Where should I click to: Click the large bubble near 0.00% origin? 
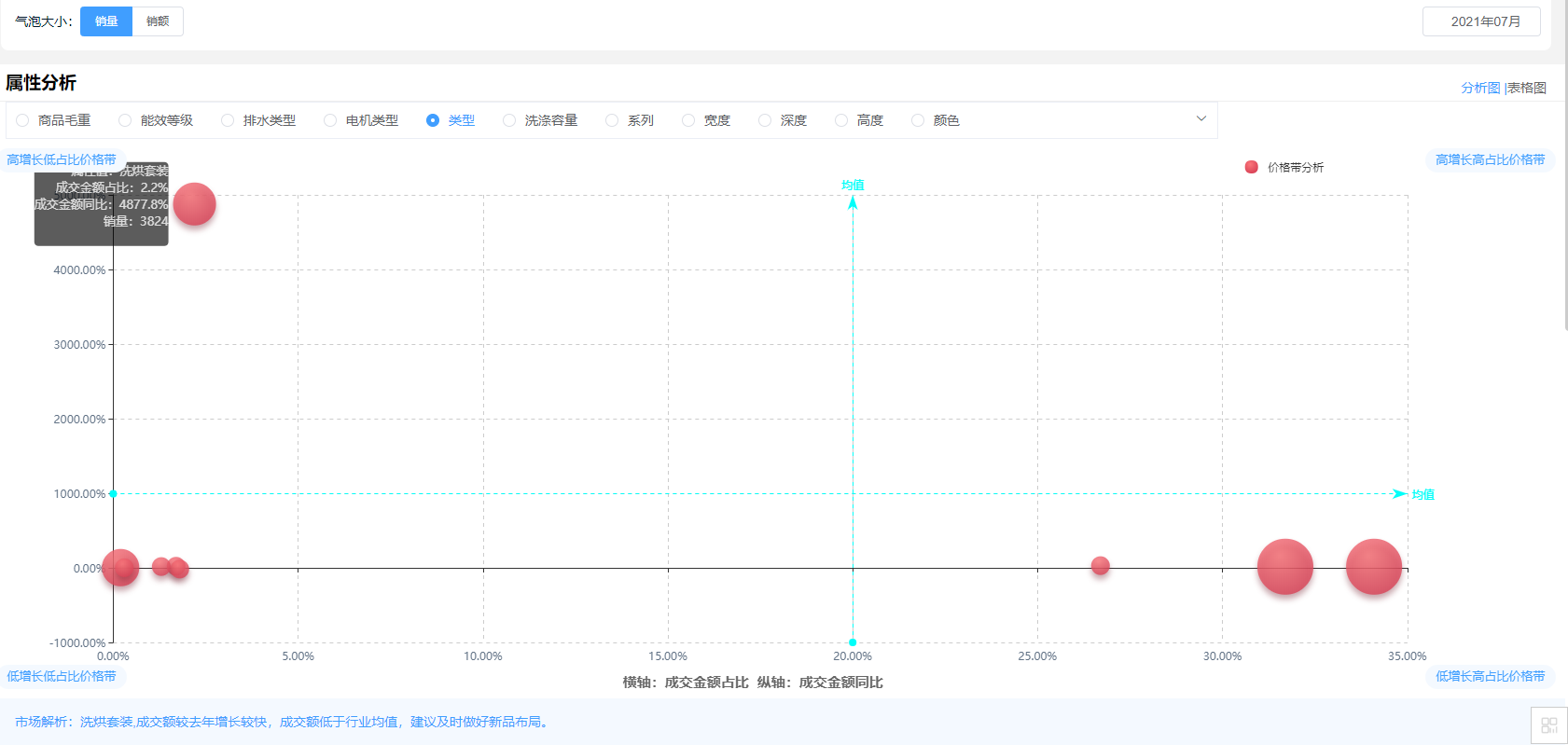(x=119, y=567)
